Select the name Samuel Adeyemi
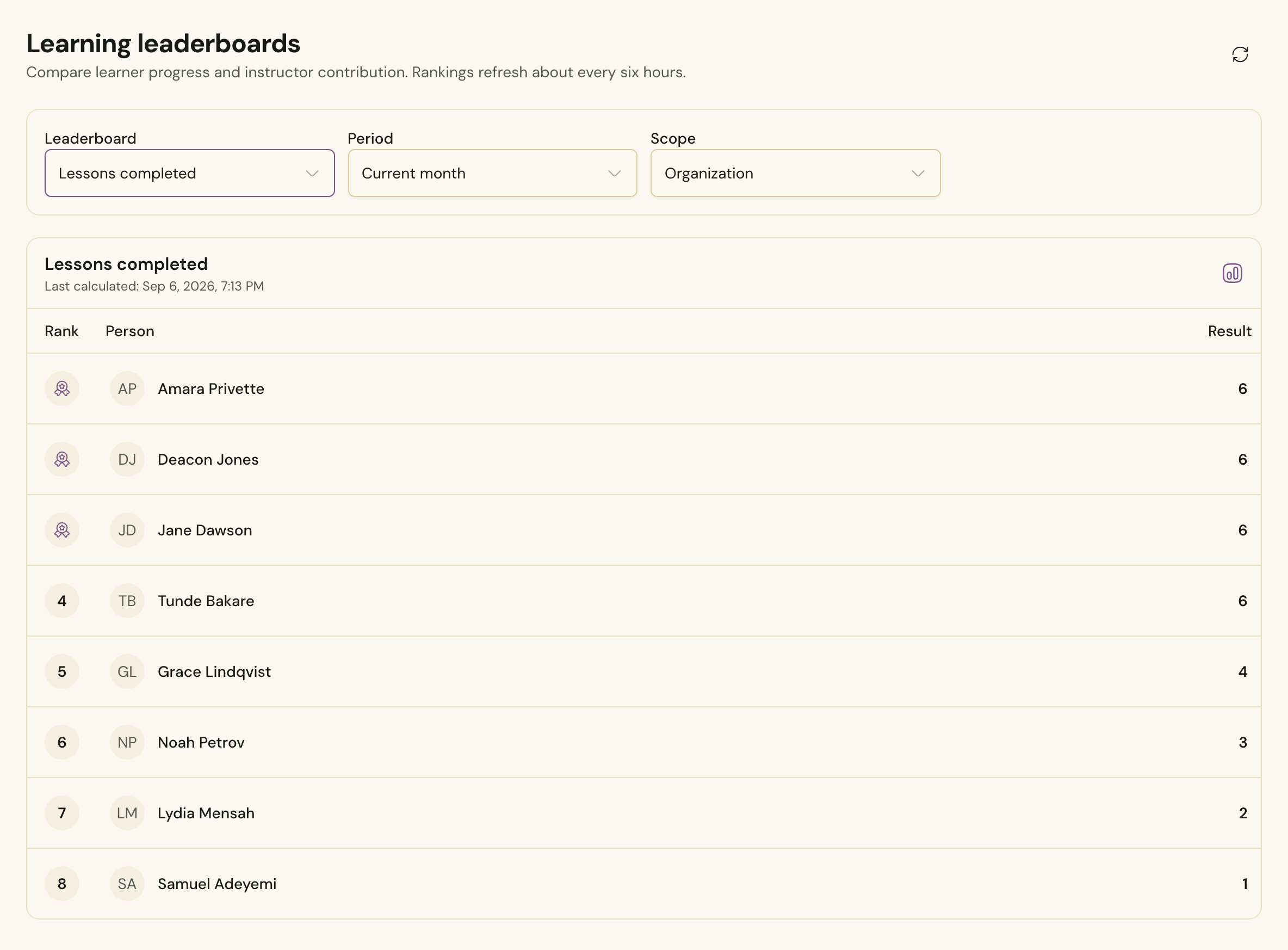Viewport: 1288px width, 950px height. pos(216,884)
